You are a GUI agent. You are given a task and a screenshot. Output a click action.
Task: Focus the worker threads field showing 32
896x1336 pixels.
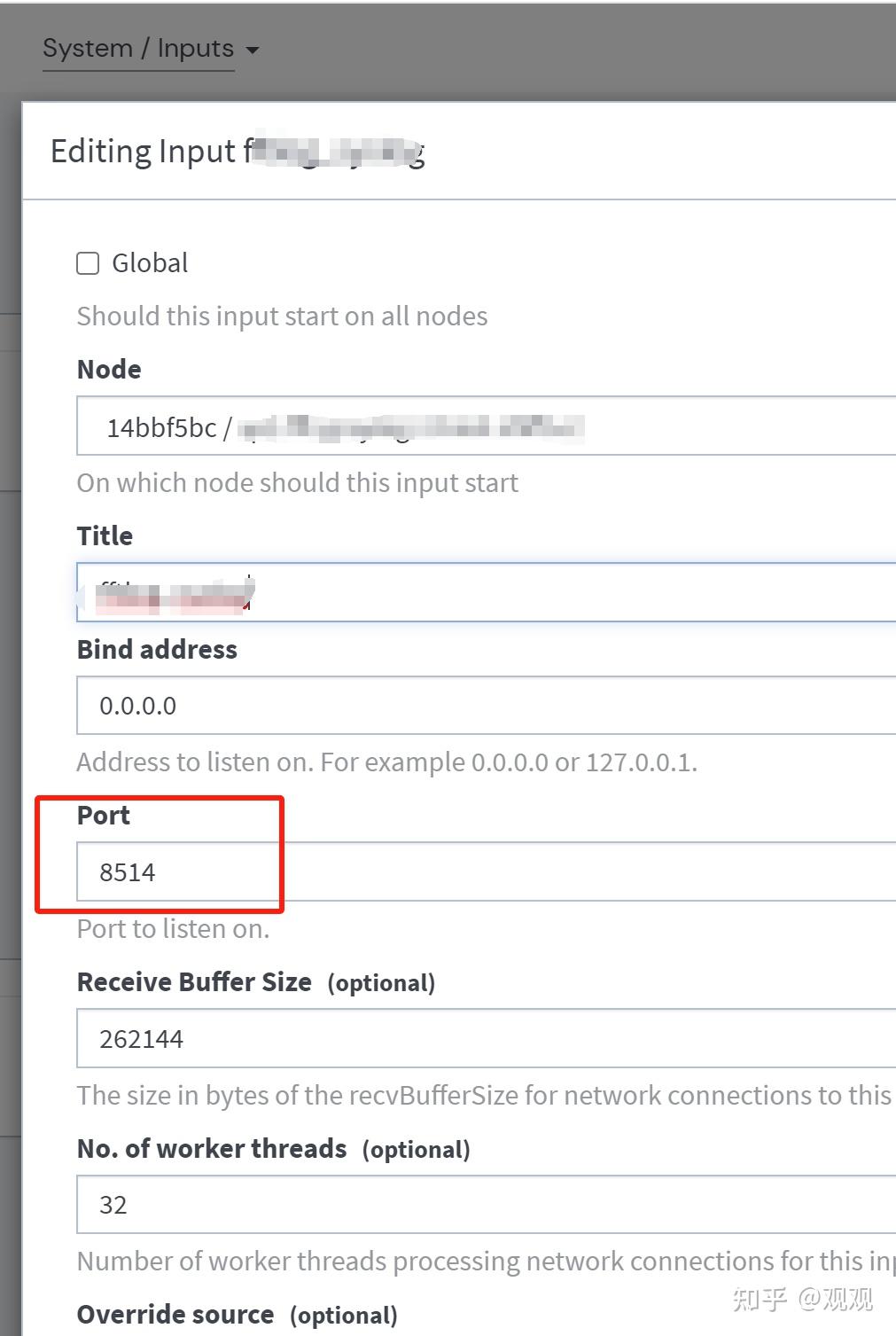(x=486, y=1204)
